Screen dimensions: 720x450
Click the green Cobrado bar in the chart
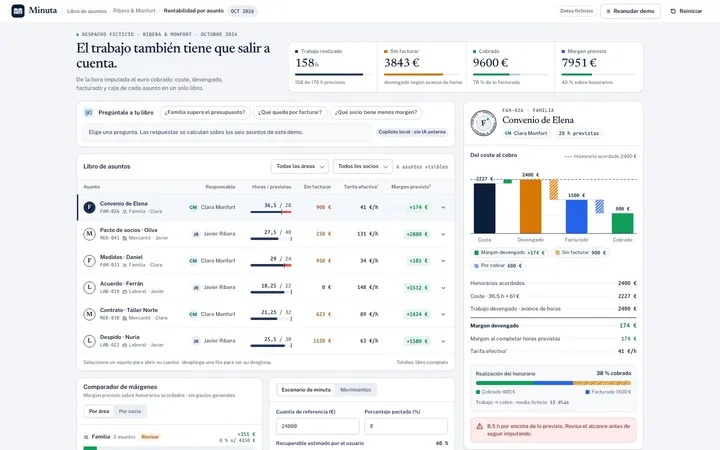[x=622, y=223]
